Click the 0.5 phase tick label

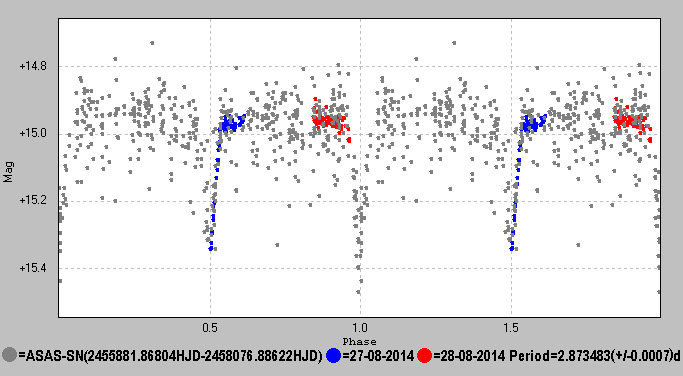coord(210,327)
